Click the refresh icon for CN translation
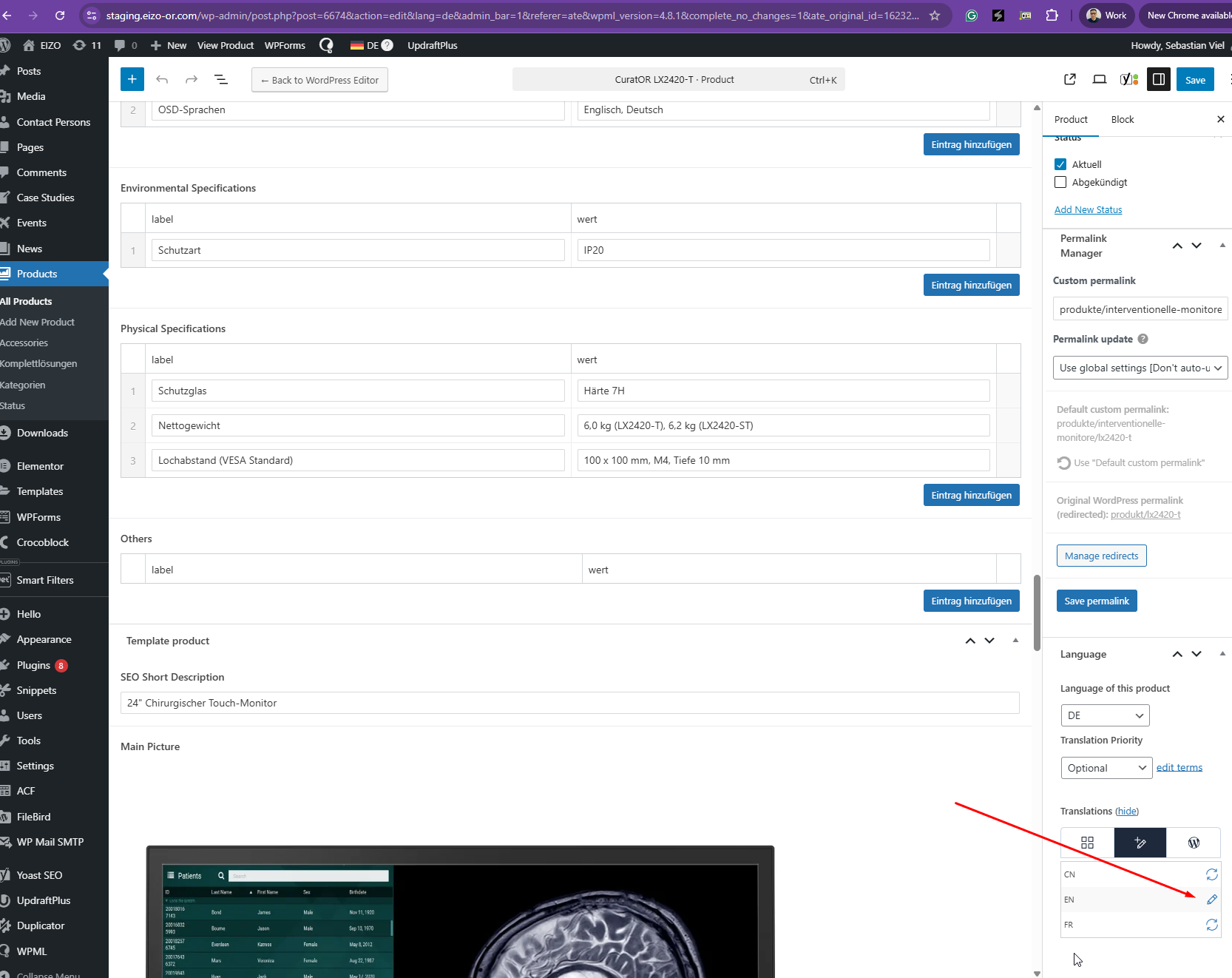 [1211, 874]
